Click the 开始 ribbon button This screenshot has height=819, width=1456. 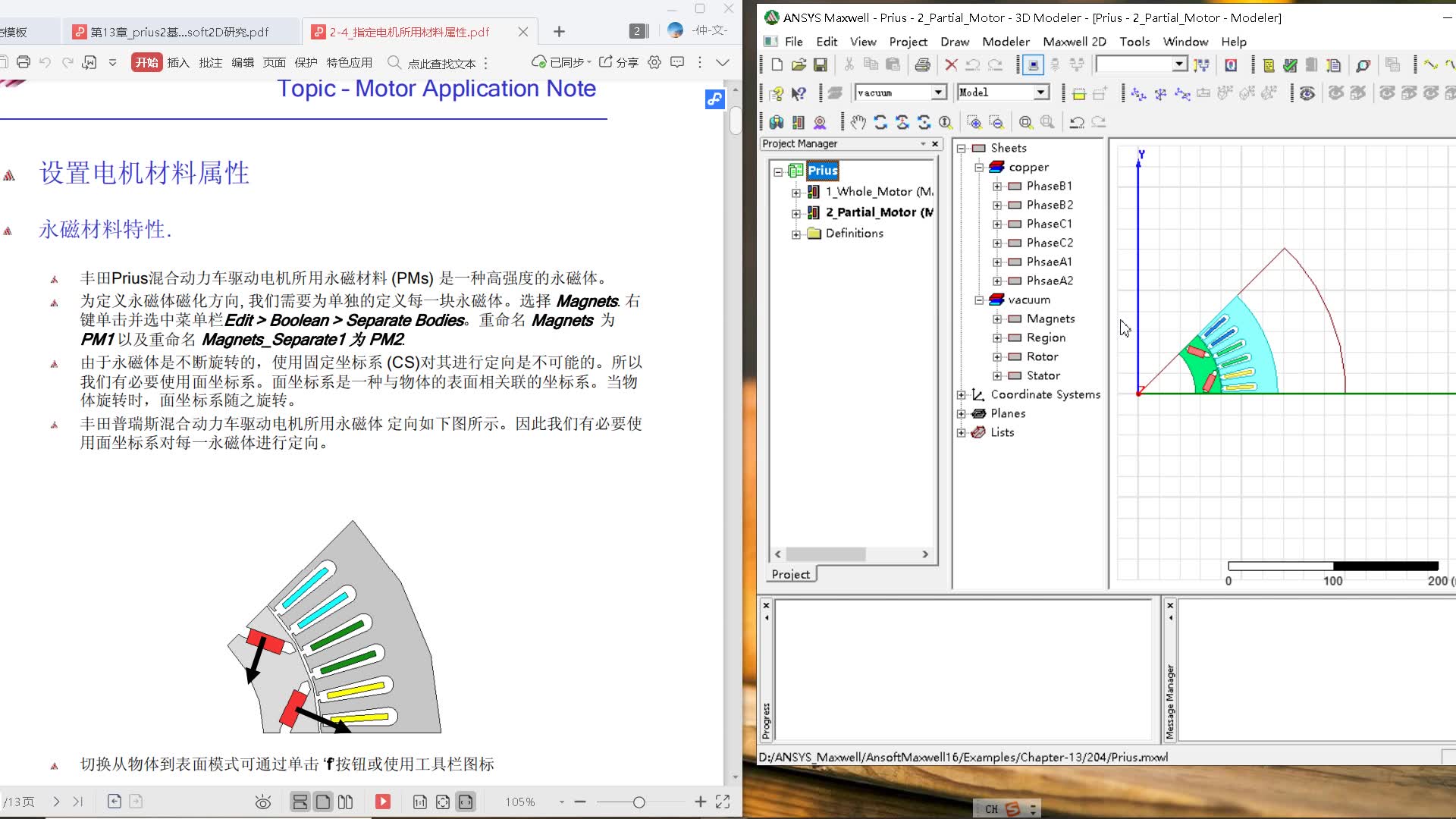tap(146, 62)
